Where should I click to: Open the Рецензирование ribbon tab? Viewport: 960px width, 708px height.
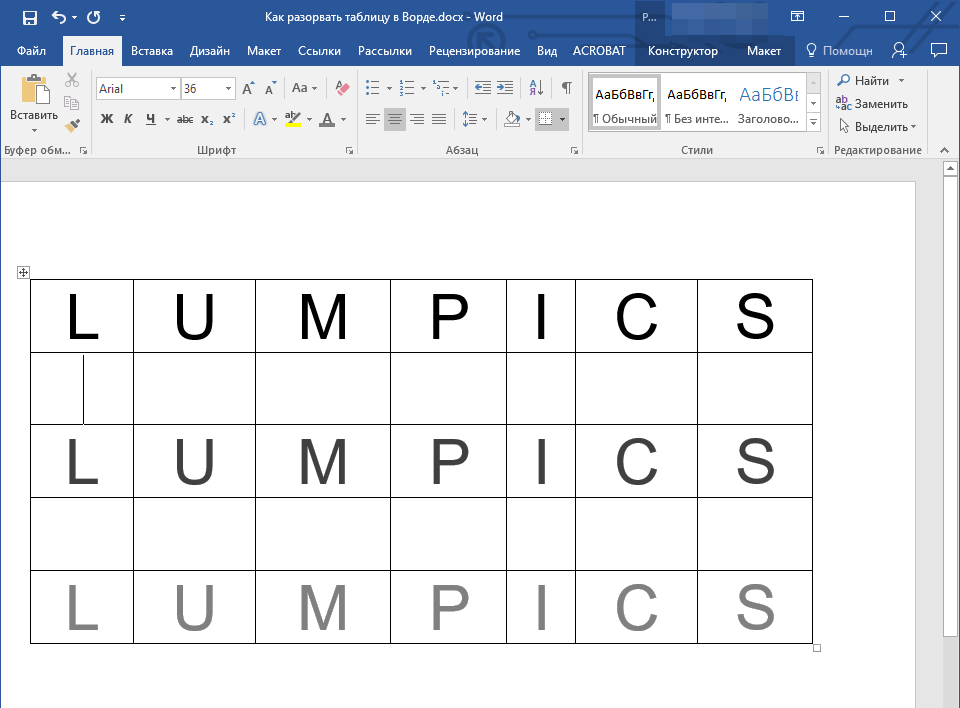pyautogui.click(x=474, y=51)
